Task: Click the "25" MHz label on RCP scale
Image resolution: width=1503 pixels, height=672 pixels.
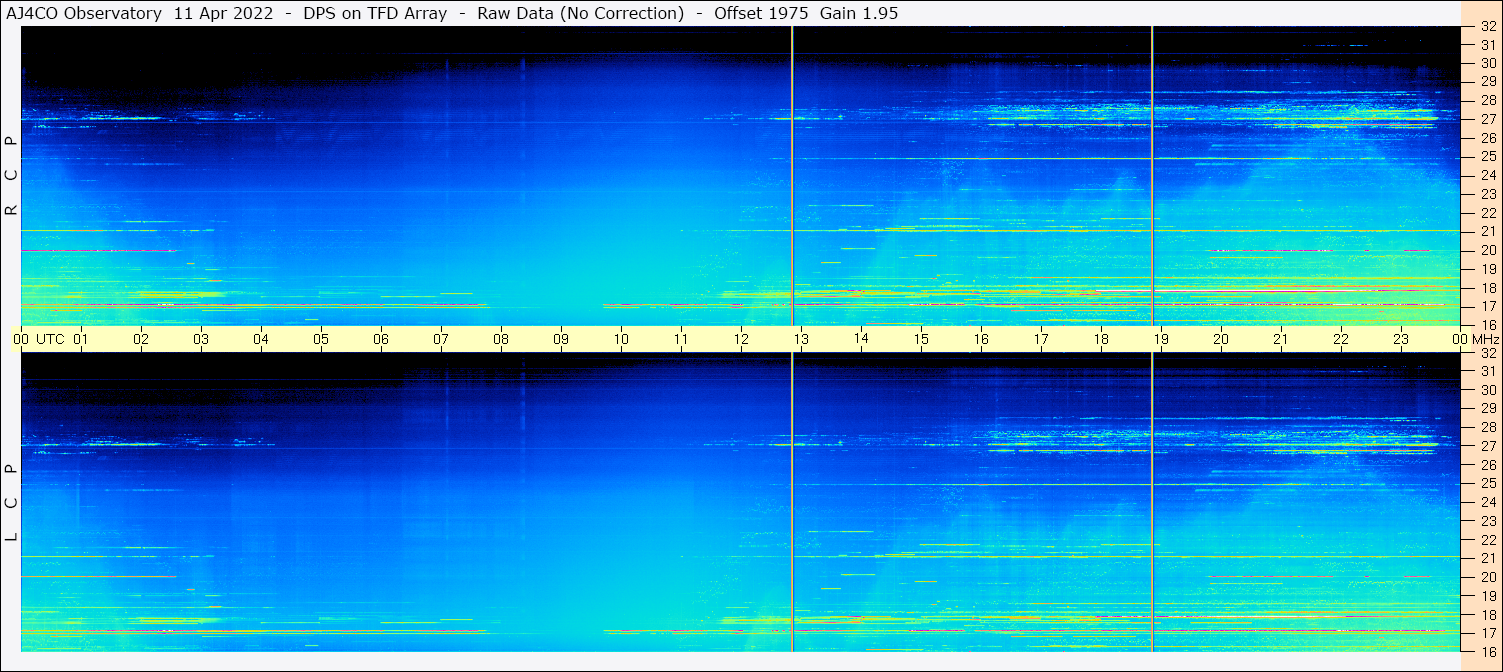Action: pos(1488,157)
